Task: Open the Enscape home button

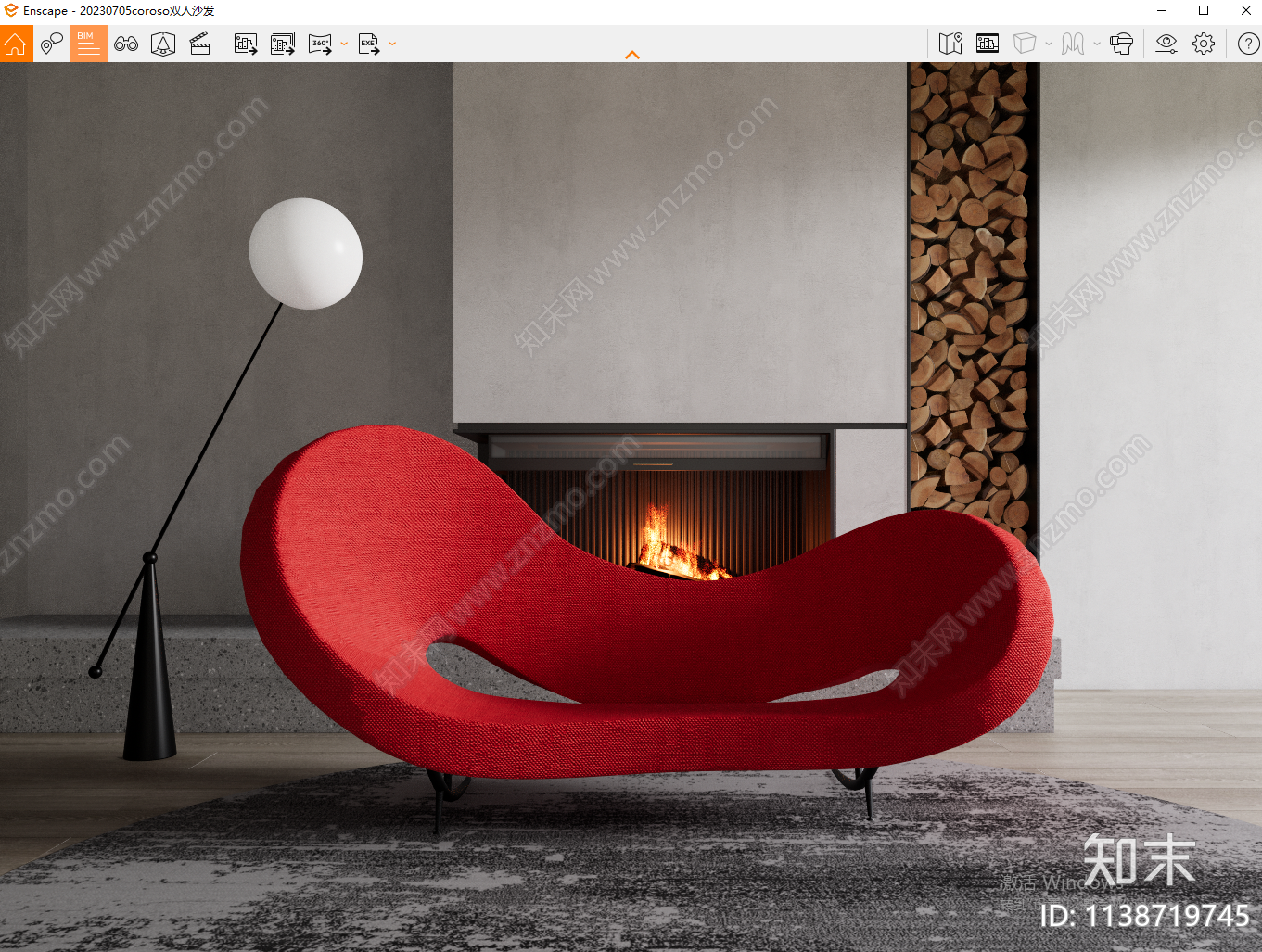Action: (x=16, y=44)
